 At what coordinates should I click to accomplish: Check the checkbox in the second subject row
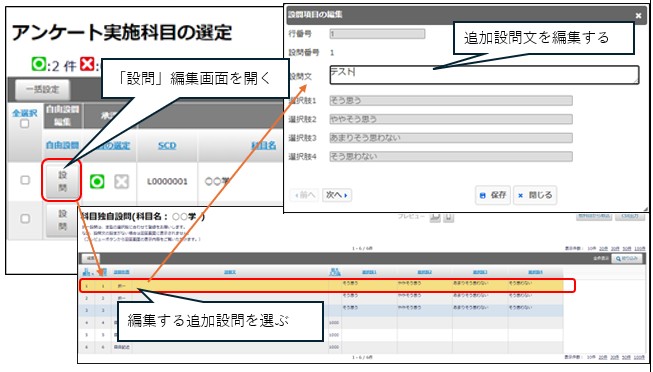(25, 218)
